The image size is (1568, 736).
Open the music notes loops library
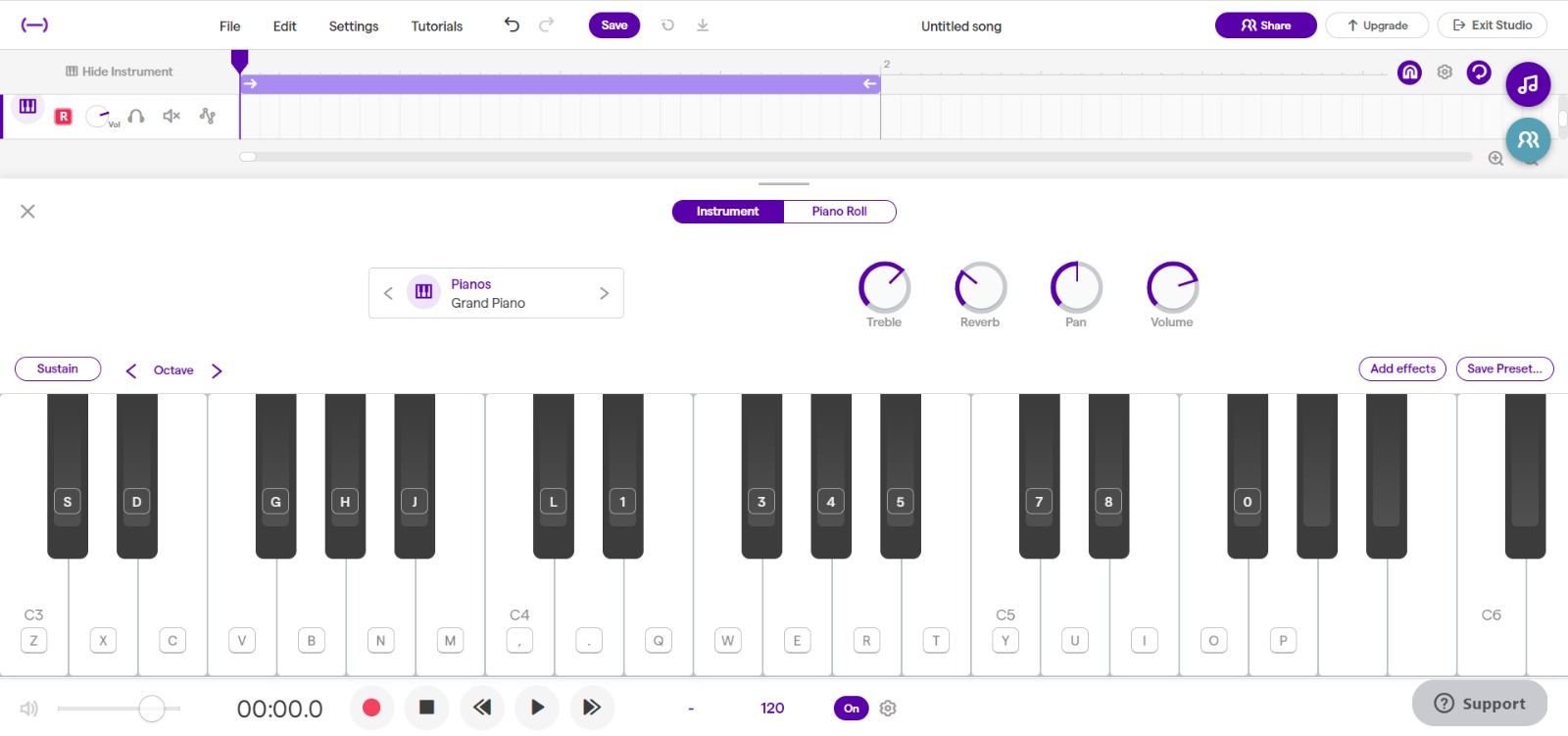pos(1528,84)
